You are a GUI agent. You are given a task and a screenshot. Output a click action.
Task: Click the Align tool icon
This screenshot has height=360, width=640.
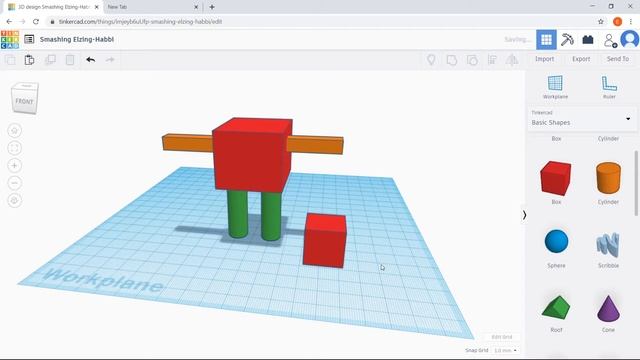coord(492,60)
